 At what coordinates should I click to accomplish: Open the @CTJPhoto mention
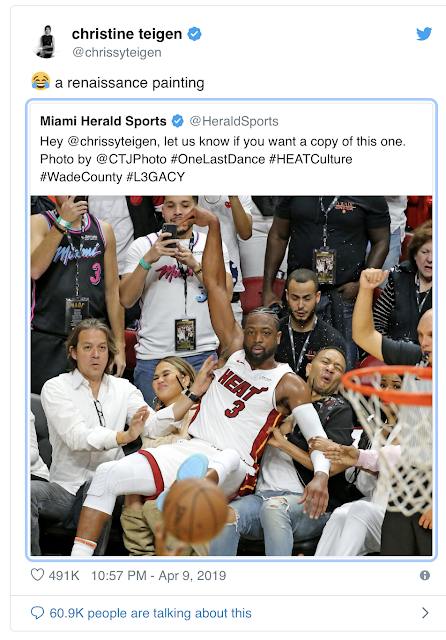click(131, 159)
